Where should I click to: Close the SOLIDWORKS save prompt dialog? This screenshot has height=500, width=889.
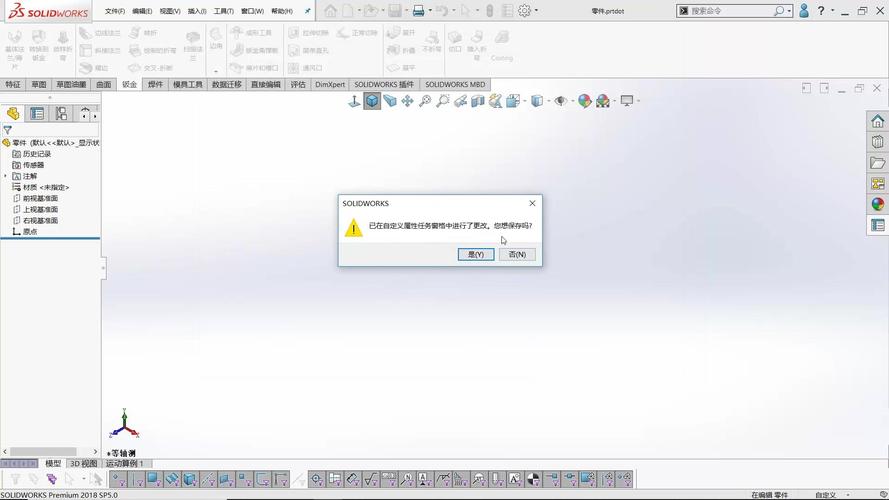[532, 203]
